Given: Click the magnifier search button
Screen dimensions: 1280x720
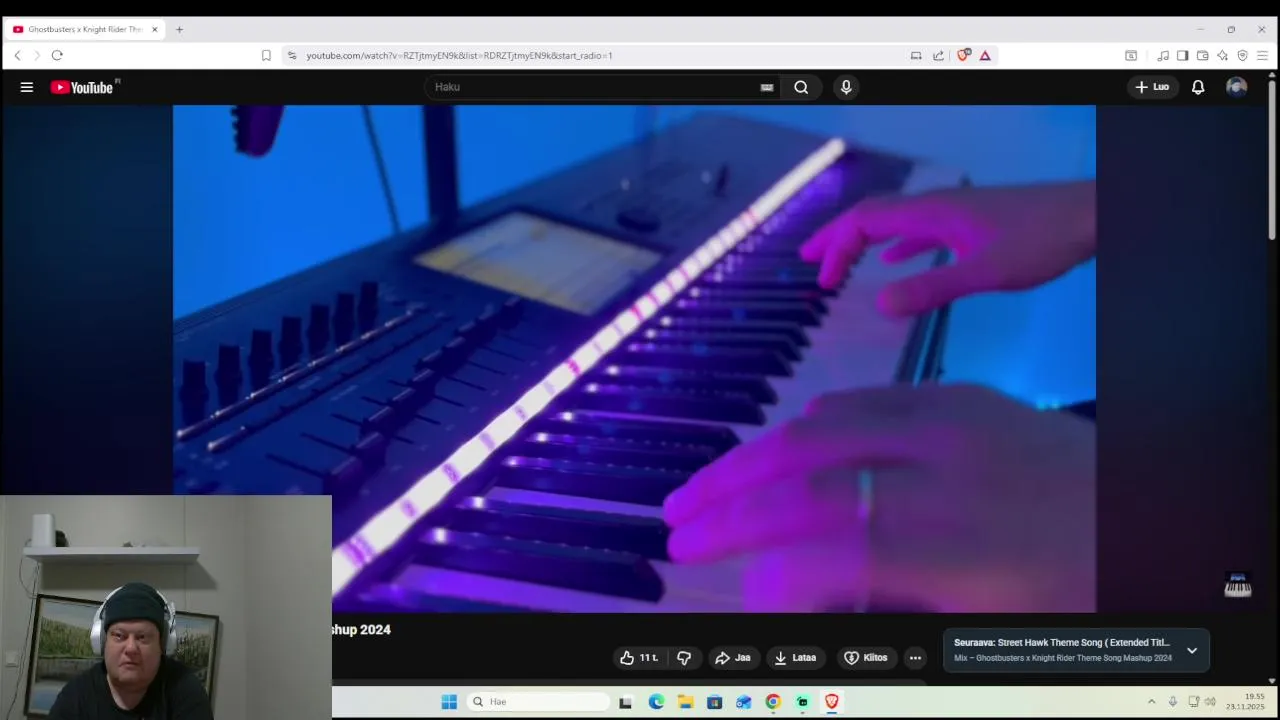Looking at the screenshot, I should [801, 87].
